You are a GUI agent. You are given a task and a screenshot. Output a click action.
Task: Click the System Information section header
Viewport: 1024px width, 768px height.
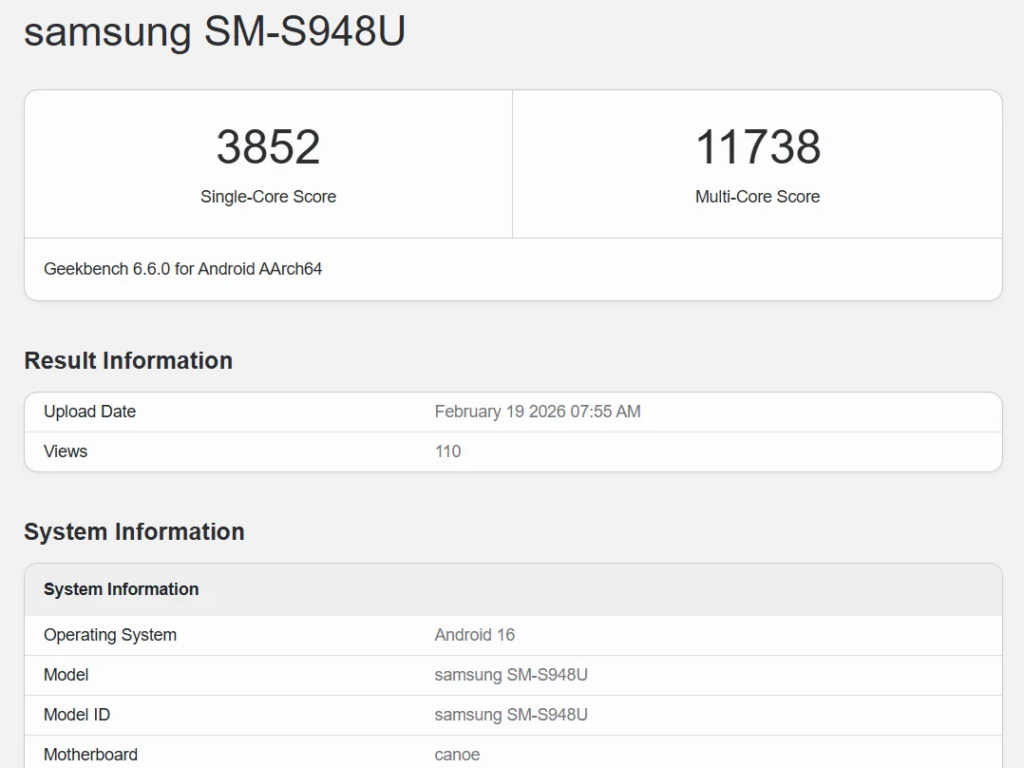tap(135, 532)
